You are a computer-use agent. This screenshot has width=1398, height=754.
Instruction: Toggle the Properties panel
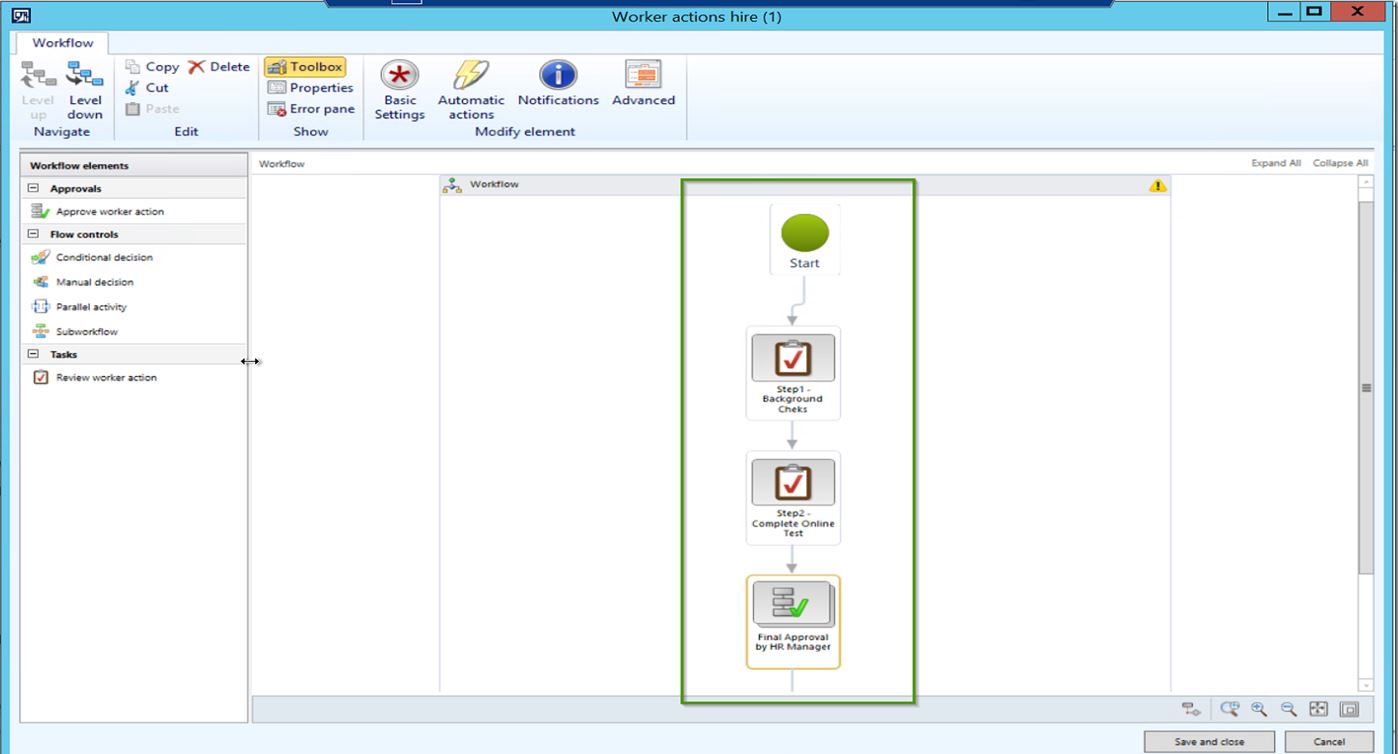click(310, 87)
